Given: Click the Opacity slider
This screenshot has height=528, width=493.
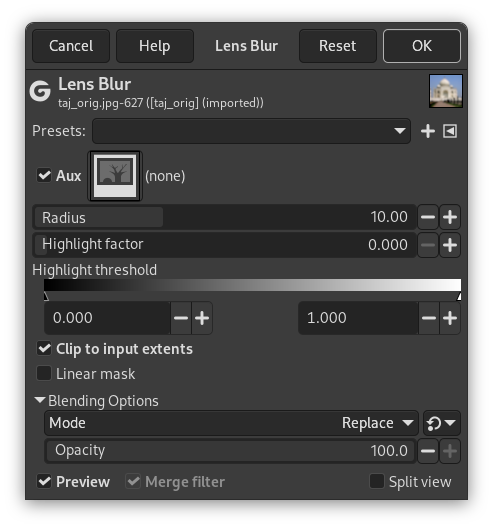Looking at the screenshot, I should 230,451.
